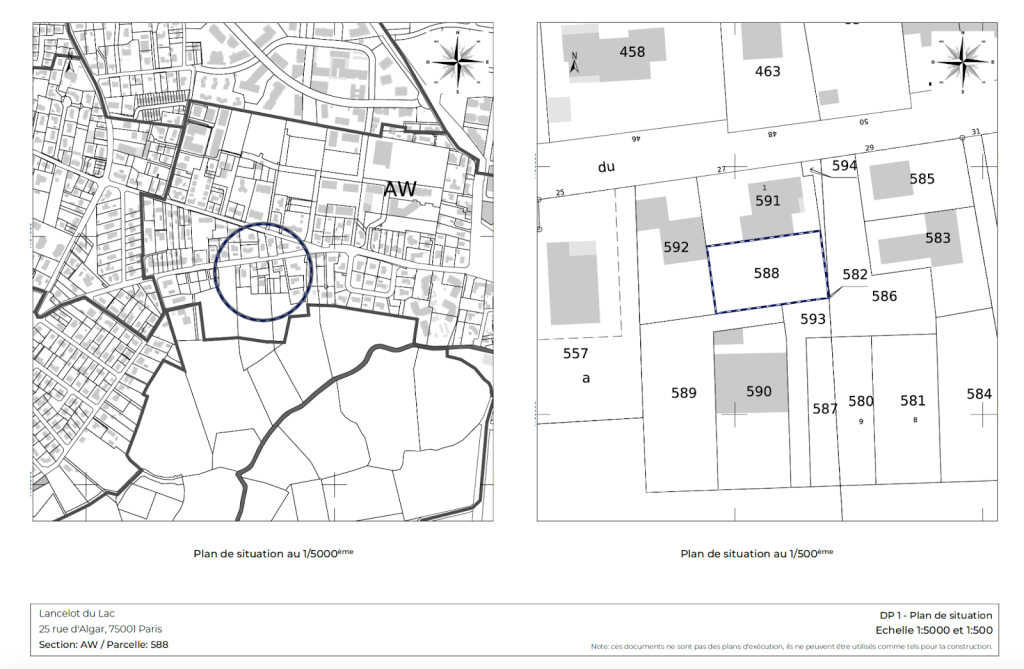Select parcel 591 on the detailed map

tap(767, 200)
